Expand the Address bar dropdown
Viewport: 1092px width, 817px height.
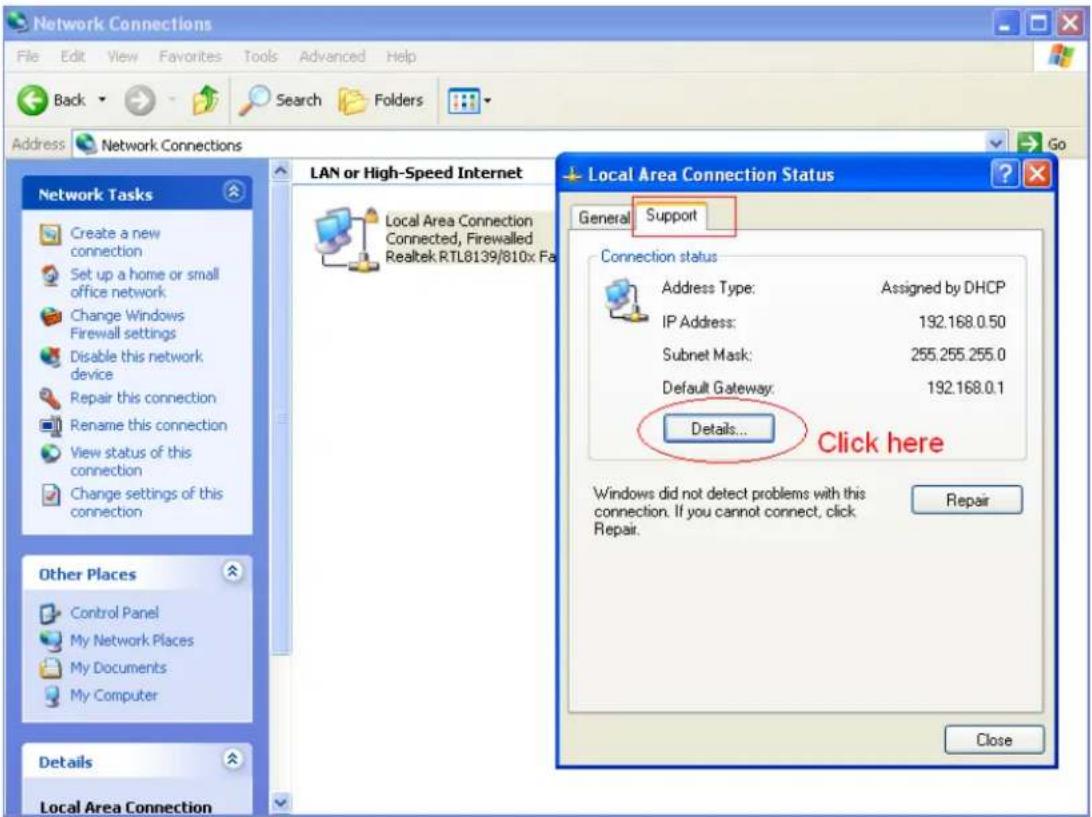click(997, 143)
